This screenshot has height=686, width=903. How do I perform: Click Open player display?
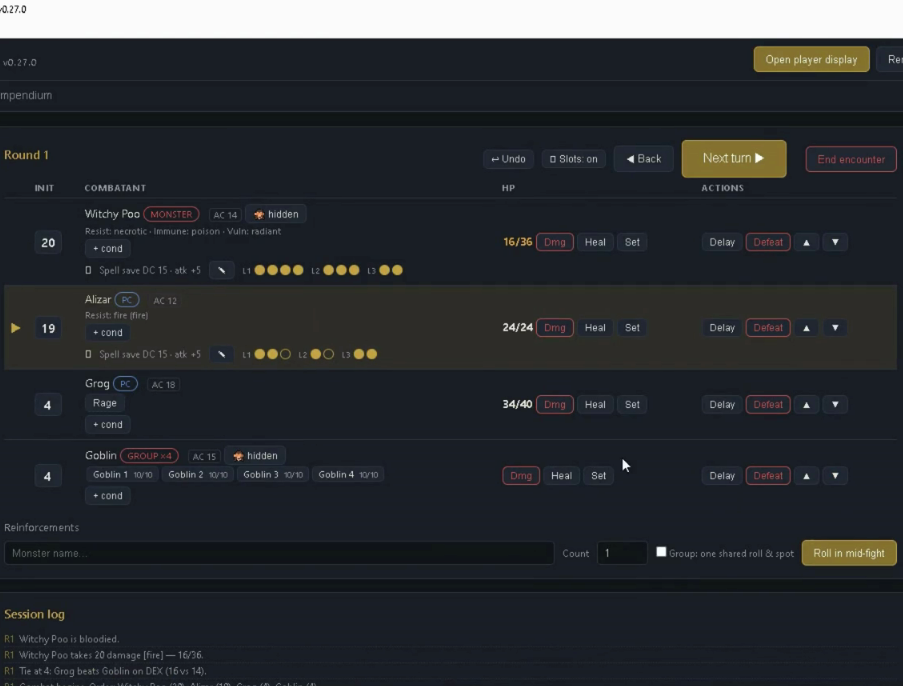click(811, 59)
